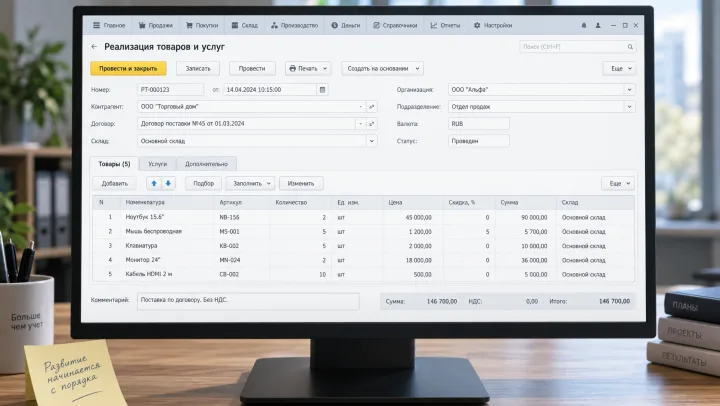Select row Монитор 24"
The height and width of the screenshot is (406, 720).
click(x=363, y=260)
